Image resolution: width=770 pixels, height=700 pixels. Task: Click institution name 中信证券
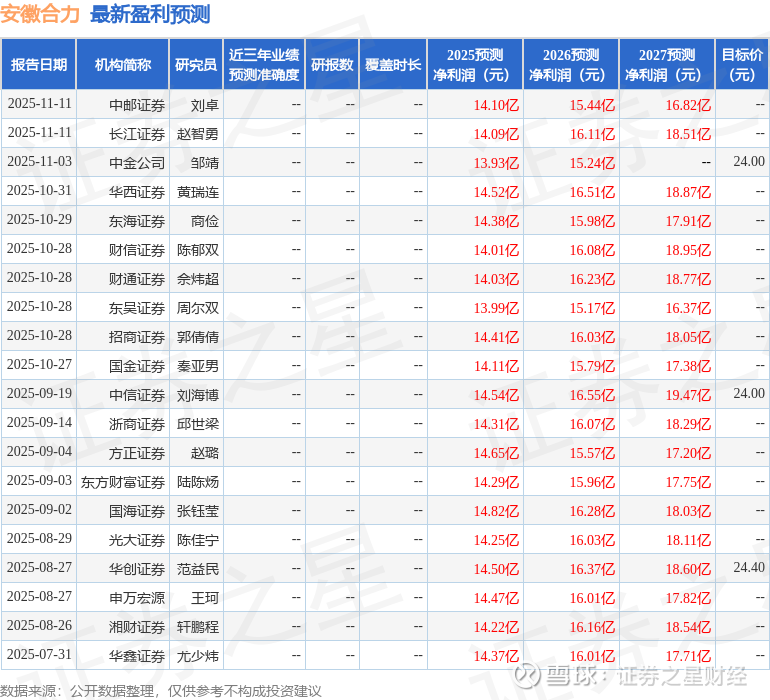[137, 394]
